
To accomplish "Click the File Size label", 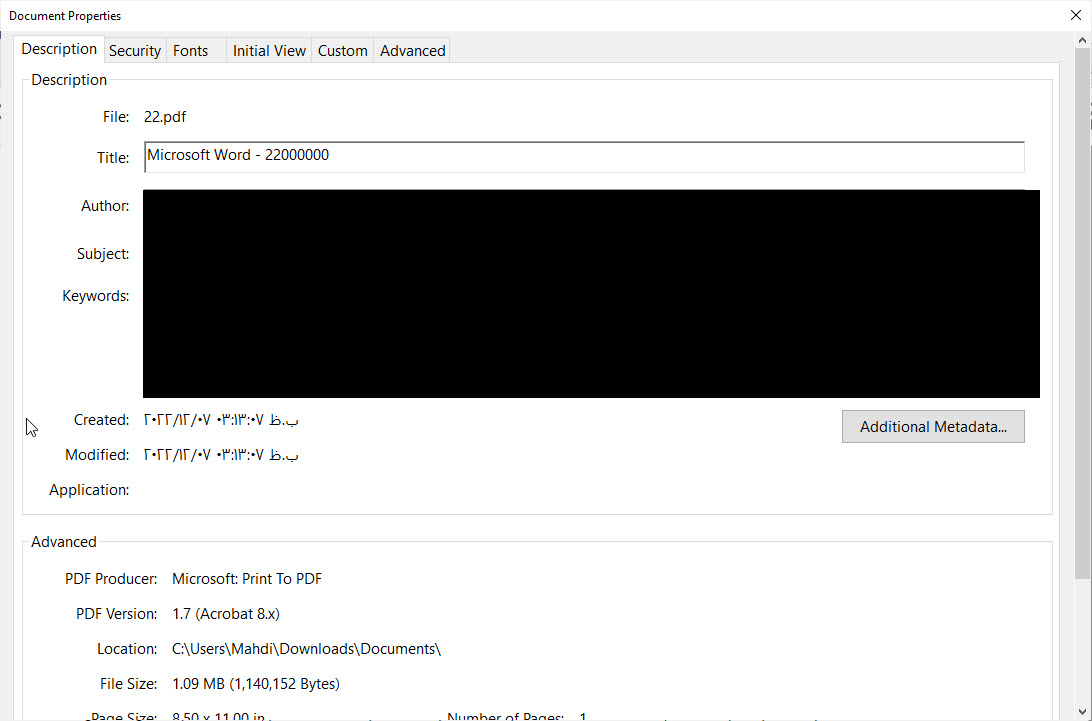I will [x=128, y=684].
